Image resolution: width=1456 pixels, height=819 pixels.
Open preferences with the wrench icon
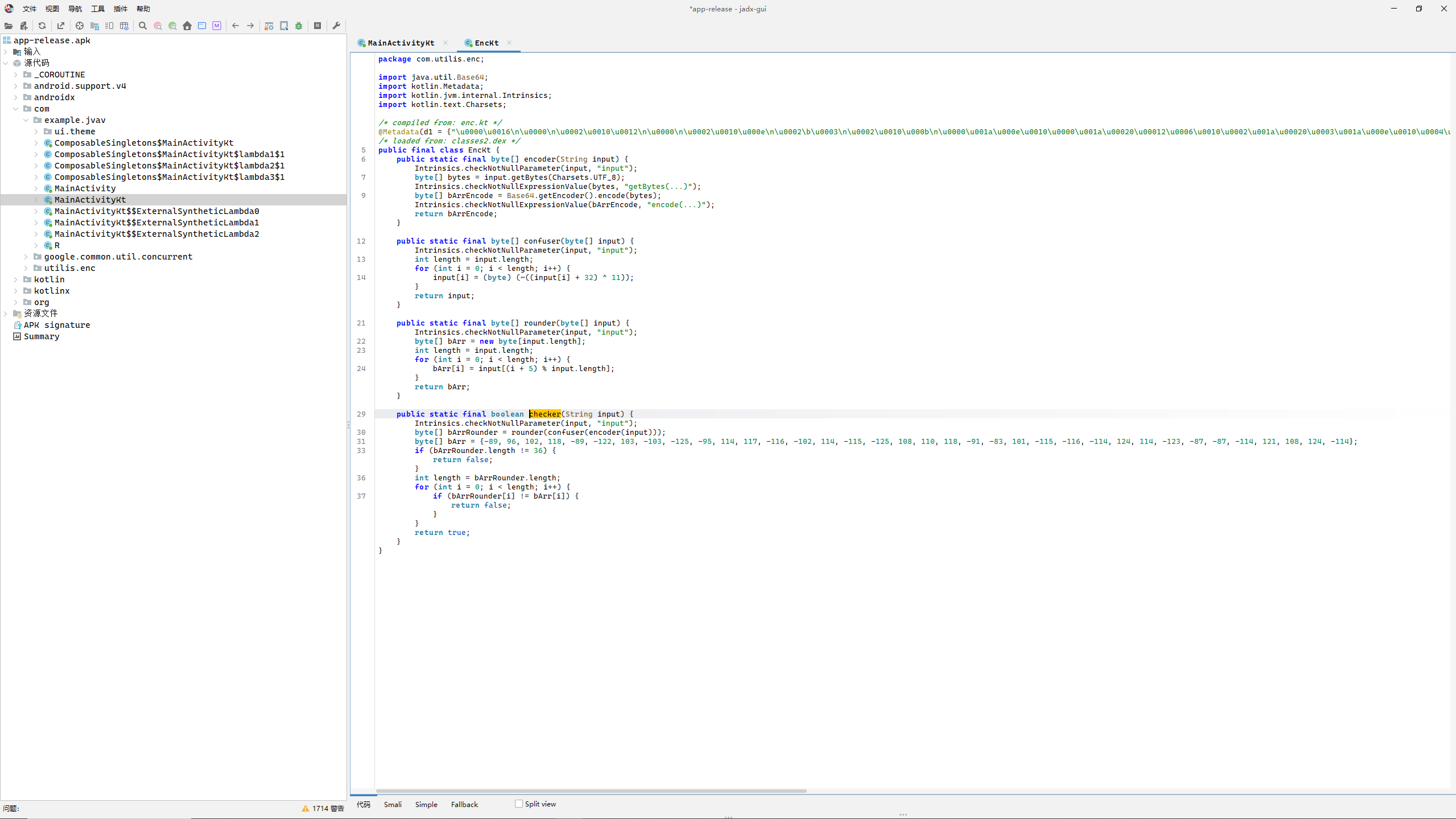336,26
